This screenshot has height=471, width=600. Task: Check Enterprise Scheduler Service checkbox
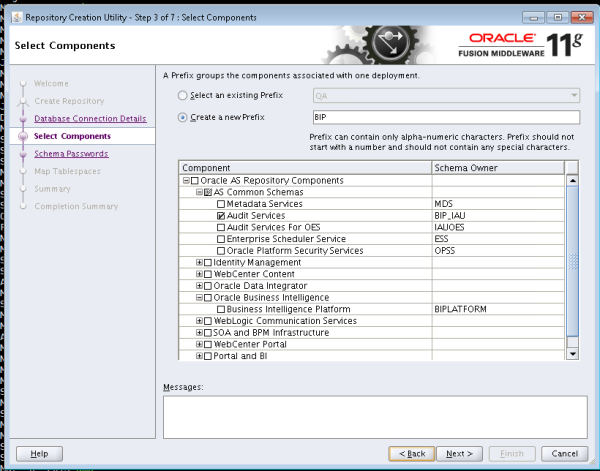coord(221,239)
